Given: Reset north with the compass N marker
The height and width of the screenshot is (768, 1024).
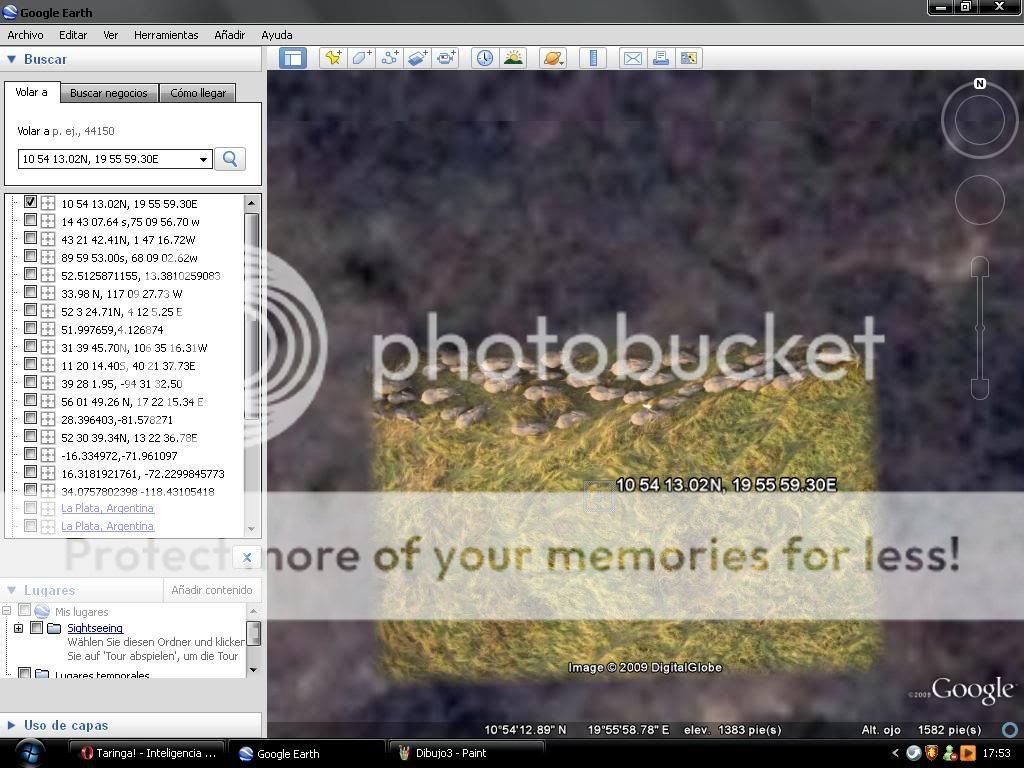Looking at the screenshot, I should pyautogui.click(x=980, y=84).
